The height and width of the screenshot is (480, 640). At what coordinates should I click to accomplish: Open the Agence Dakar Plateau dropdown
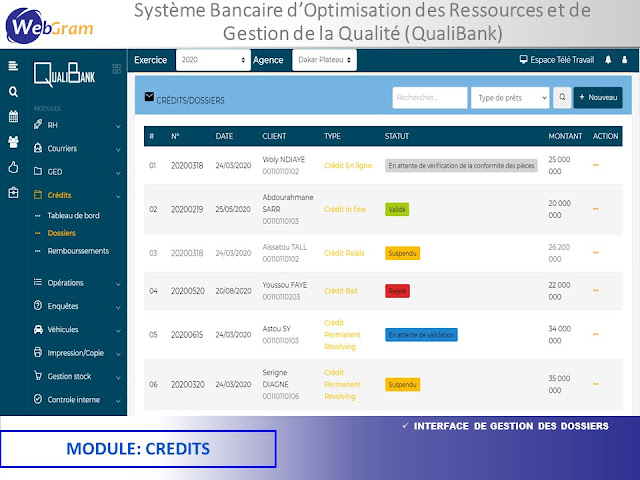click(x=324, y=60)
